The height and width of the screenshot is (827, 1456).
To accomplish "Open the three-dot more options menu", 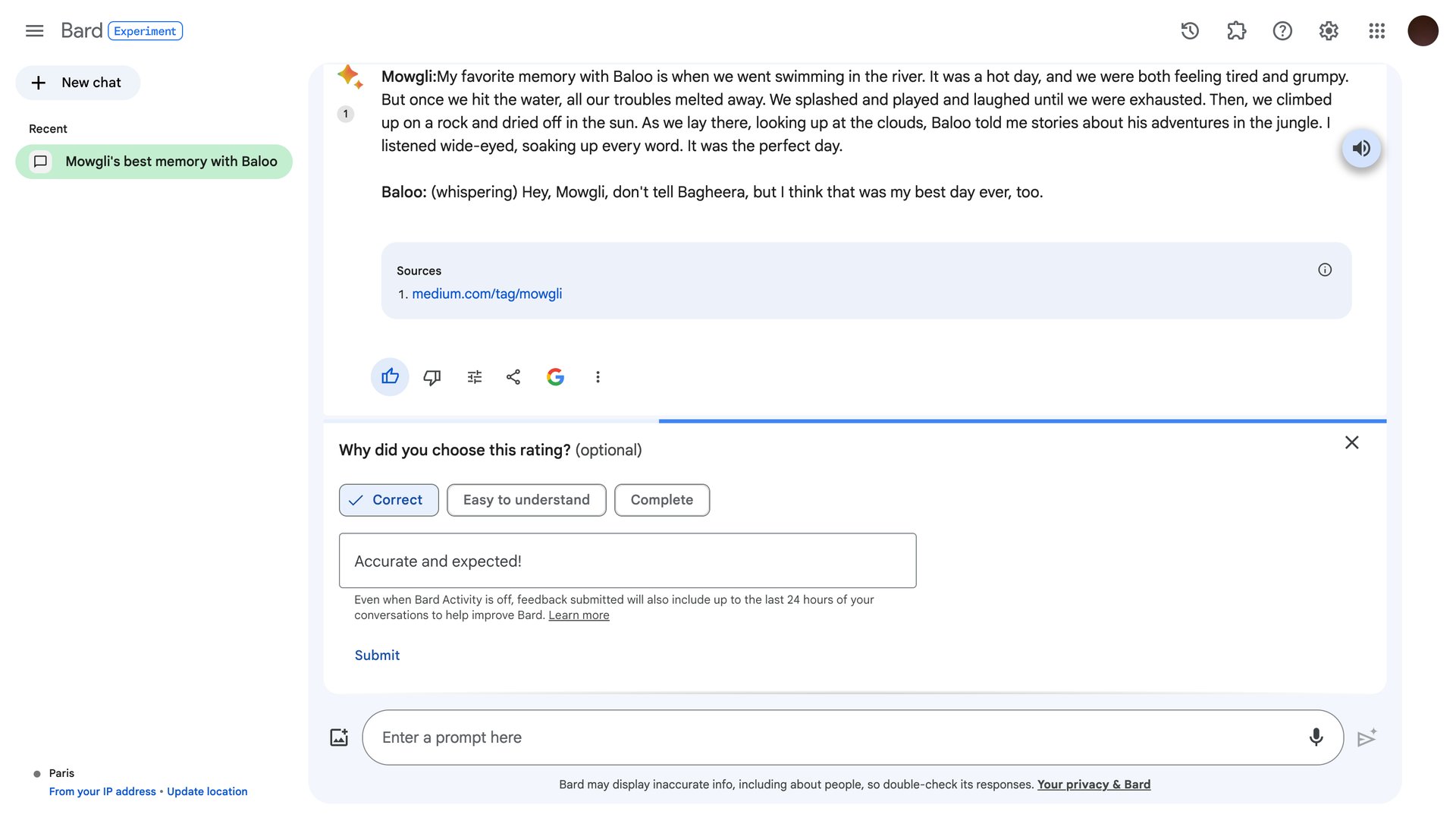I will click(x=598, y=377).
